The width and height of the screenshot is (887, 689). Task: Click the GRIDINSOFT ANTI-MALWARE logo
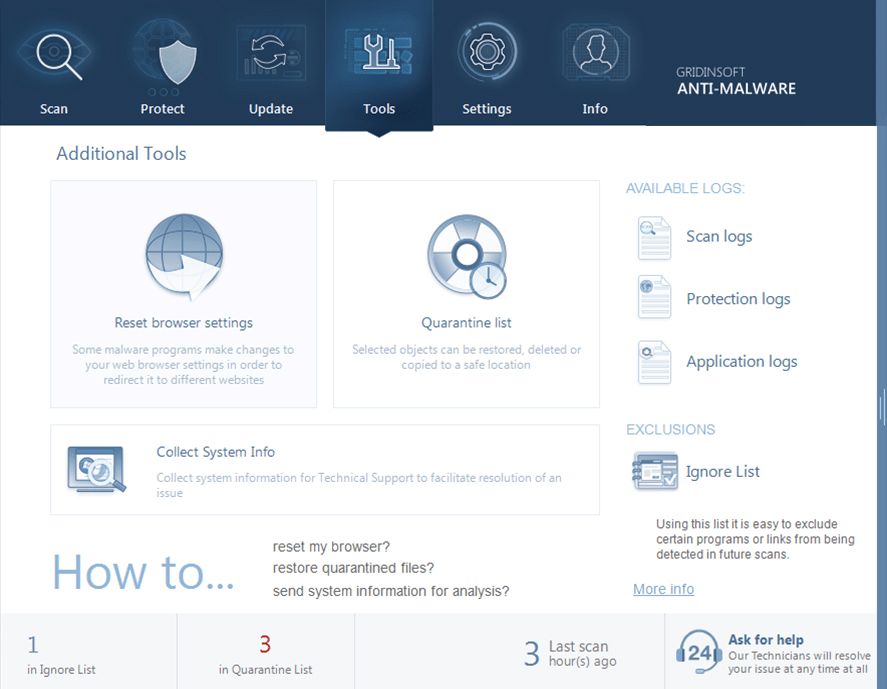coord(737,81)
